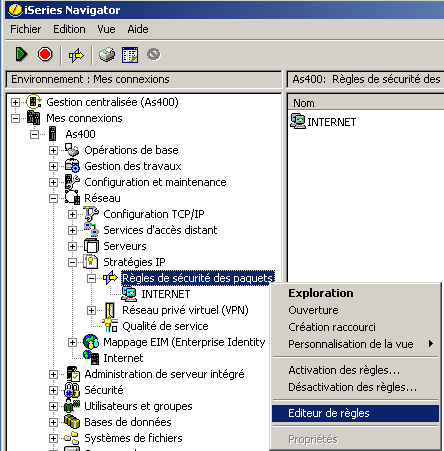The height and width of the screenshot is (451, 444).
Task: Click the Opérations de base icon
Action: pos(72,150)
